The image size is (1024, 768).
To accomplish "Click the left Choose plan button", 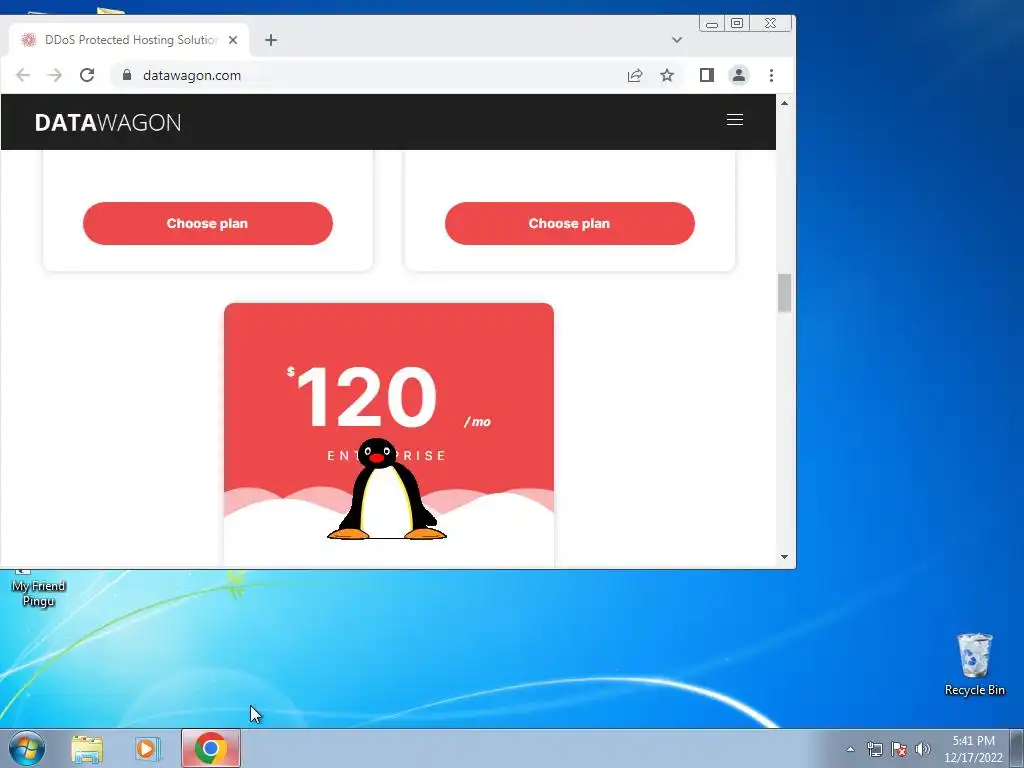I will [x=208, y=223].
